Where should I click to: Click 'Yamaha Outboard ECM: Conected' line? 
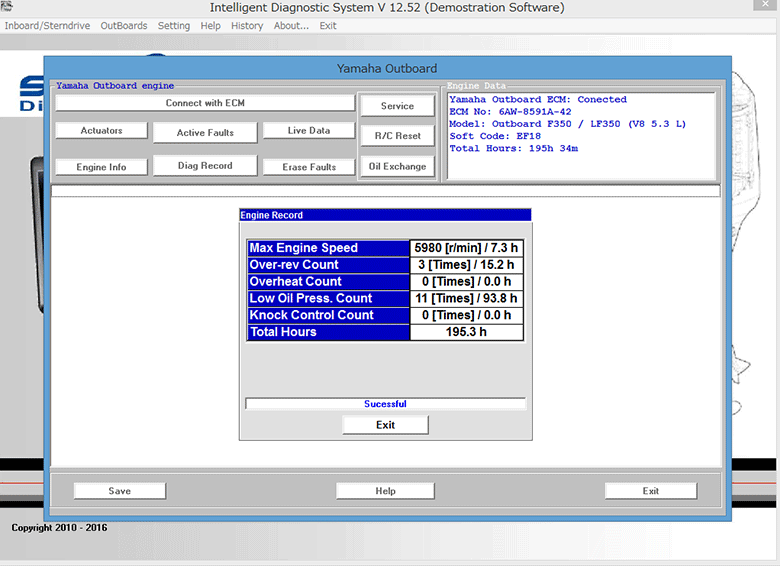click(538, 99)
